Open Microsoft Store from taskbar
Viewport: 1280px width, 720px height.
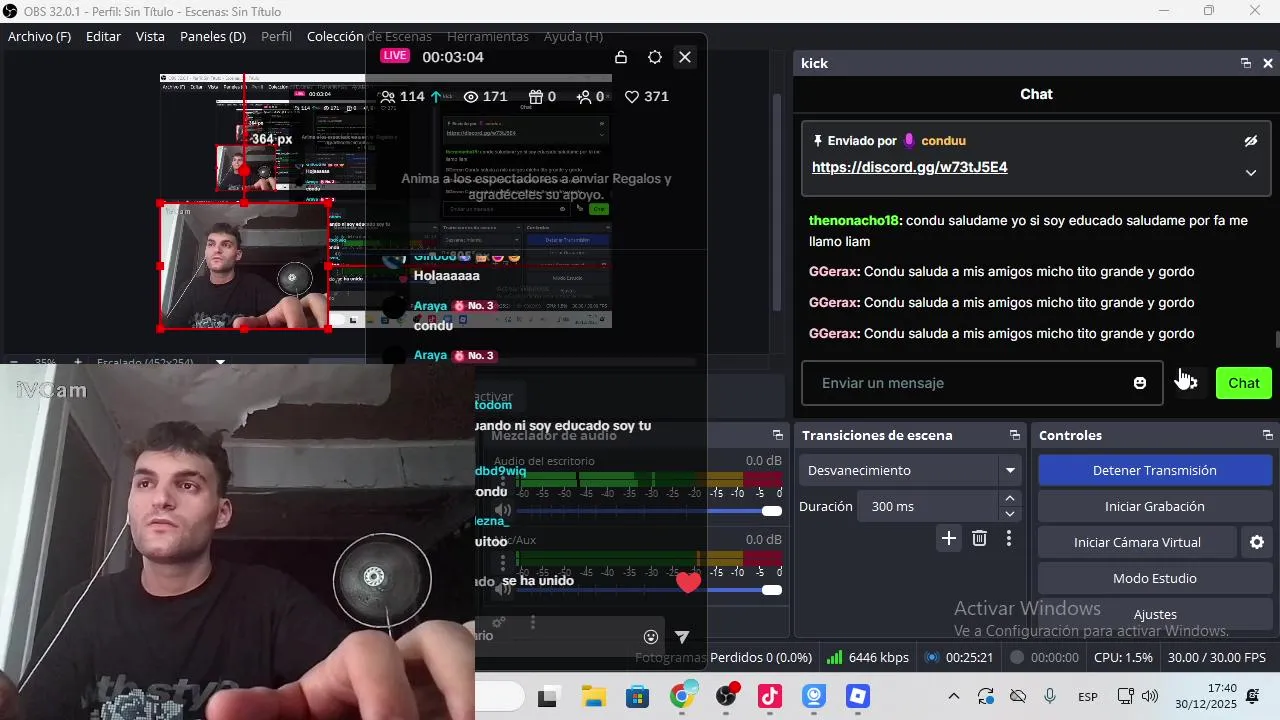pyautogui.click(x=637, y=697)
